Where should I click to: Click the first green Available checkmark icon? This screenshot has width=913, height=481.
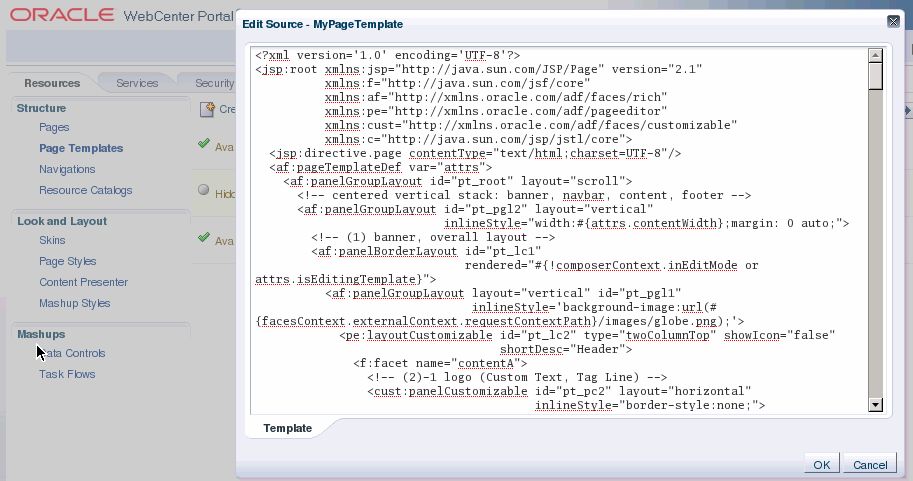click(x=204, y=143)
